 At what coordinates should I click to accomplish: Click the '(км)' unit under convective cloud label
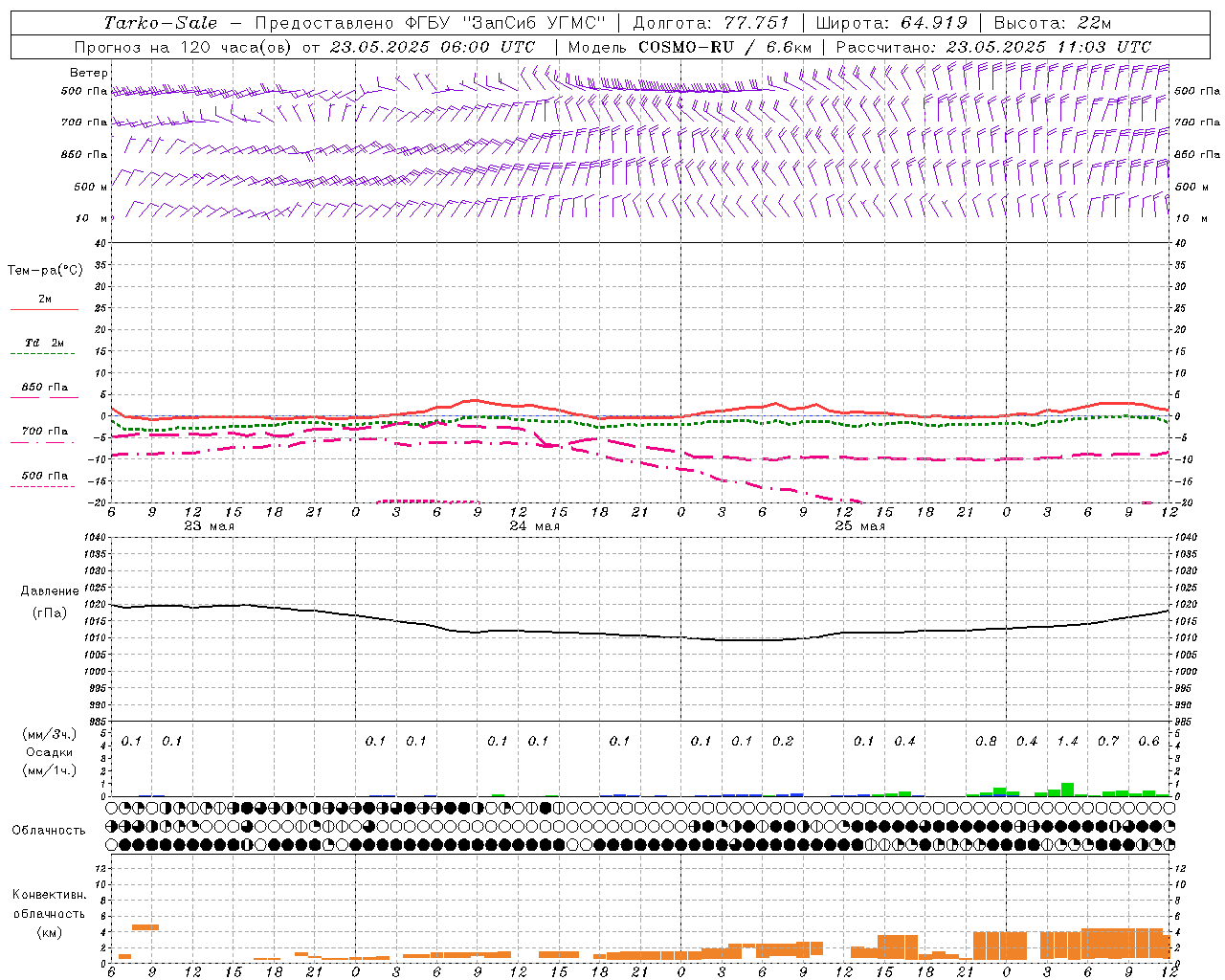pos(49,933)
